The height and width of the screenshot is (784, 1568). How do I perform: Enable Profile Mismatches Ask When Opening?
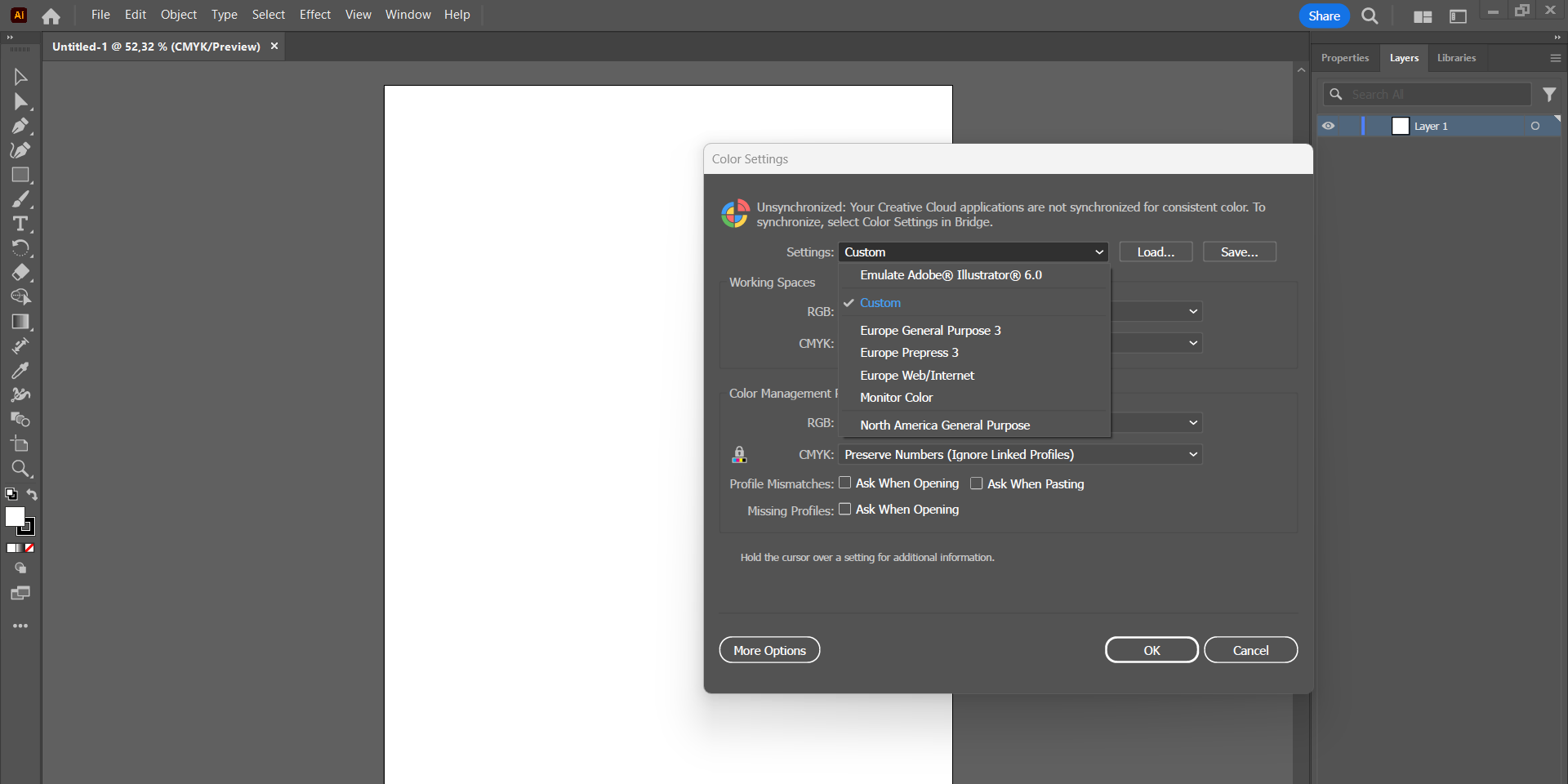pyautogui.click(x=845, y=483)
